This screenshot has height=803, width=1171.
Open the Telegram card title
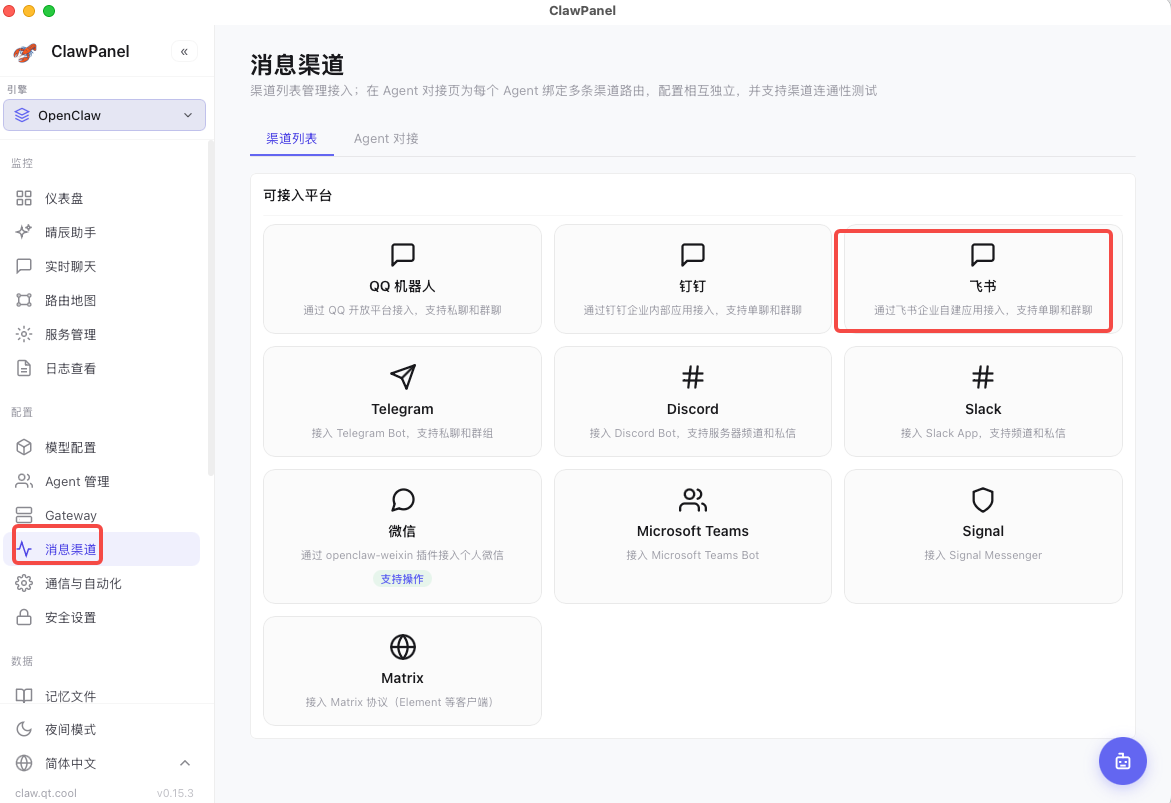coord(402,409)
